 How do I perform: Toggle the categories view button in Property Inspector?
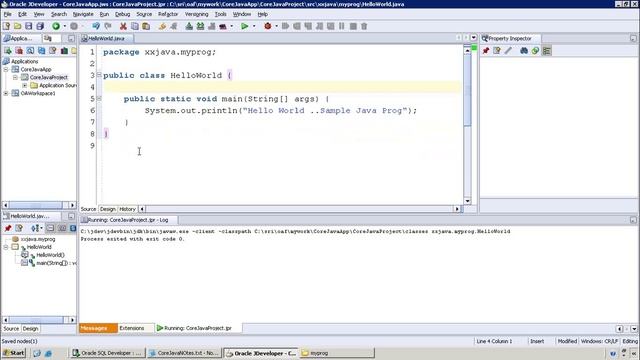pos(547,51)
